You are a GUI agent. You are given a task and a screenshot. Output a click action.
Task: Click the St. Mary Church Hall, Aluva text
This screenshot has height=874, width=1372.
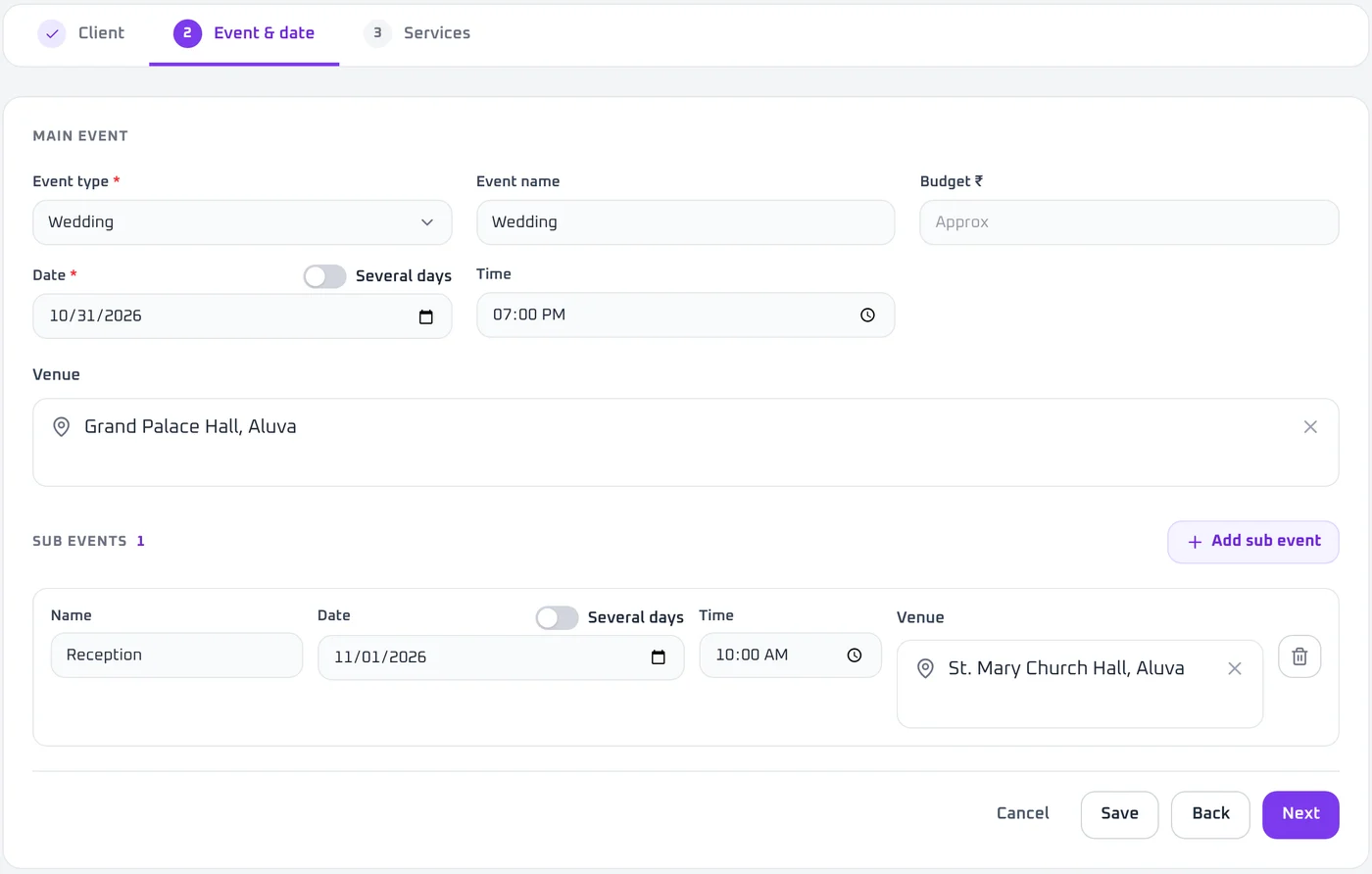click(x=1066, y=668)
